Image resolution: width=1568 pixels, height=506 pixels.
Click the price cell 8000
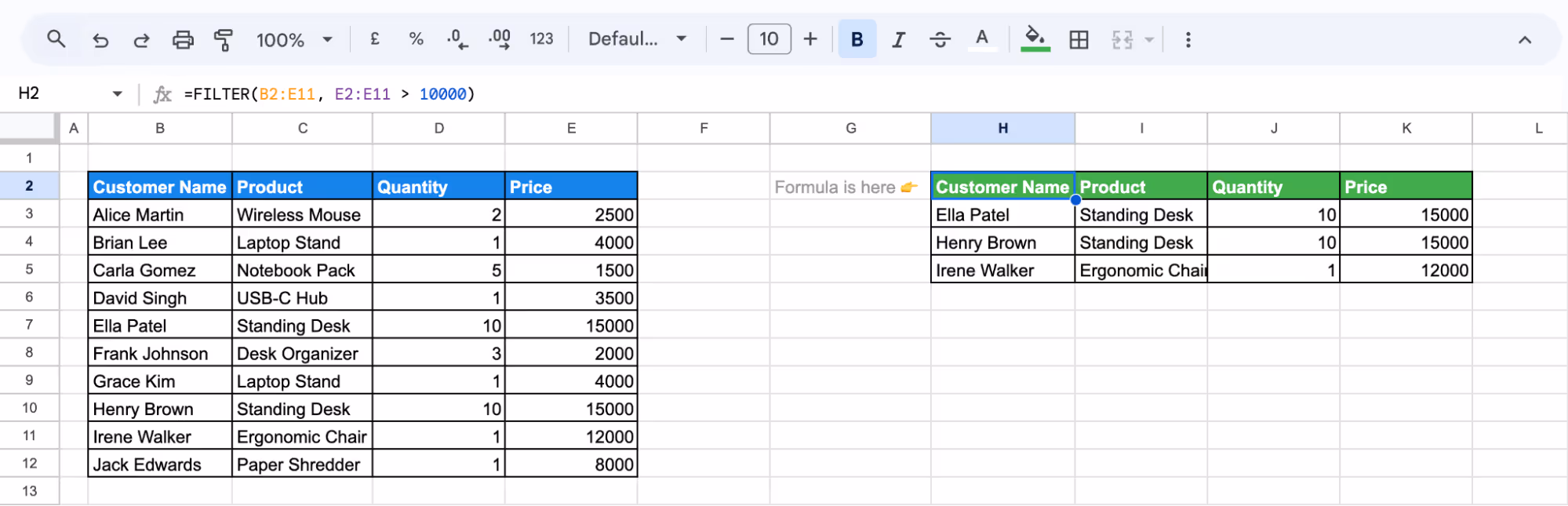(572, 464)
